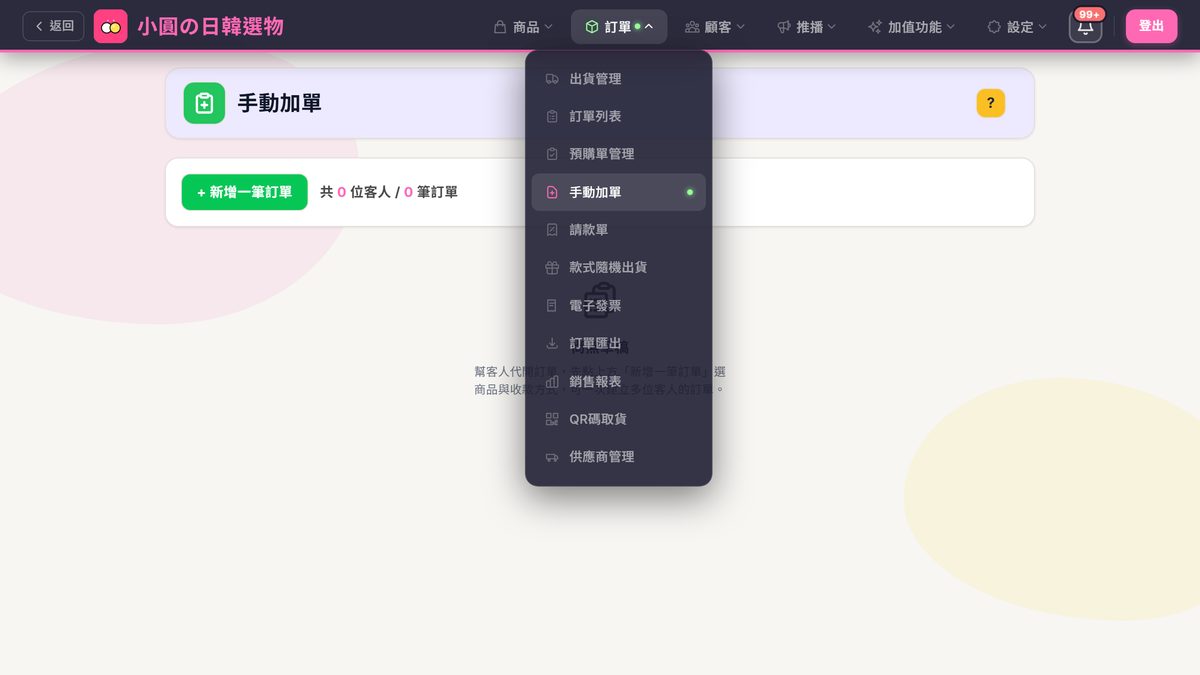Click the clipboard-check icon beside 預購單管理
Viewport: 1200px width, 675px height.
pyautogui.click(x=552, y=154)
